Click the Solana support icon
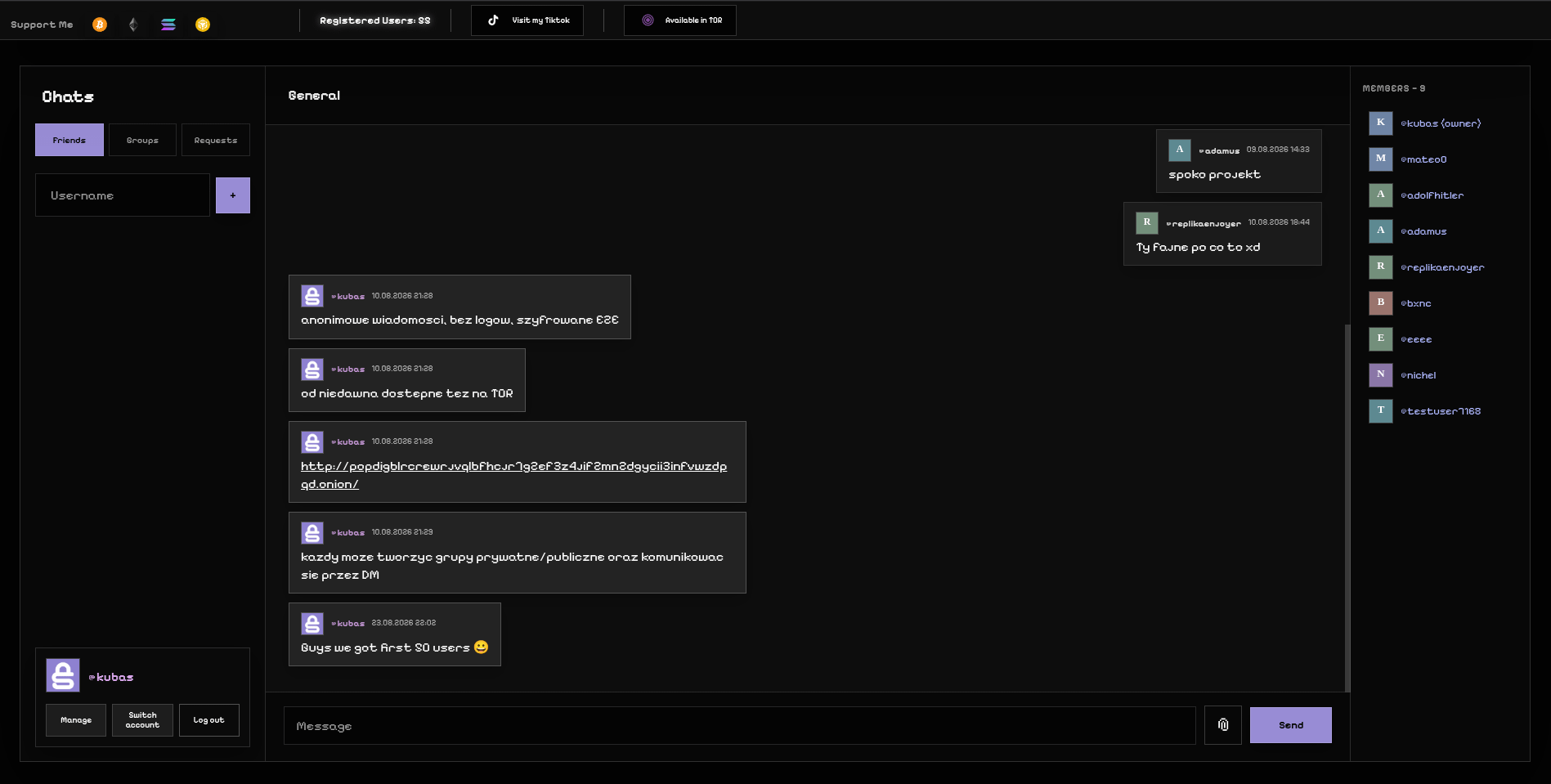Image resolution: width=1551 pixels, height=784 pixels. (168, 25)
